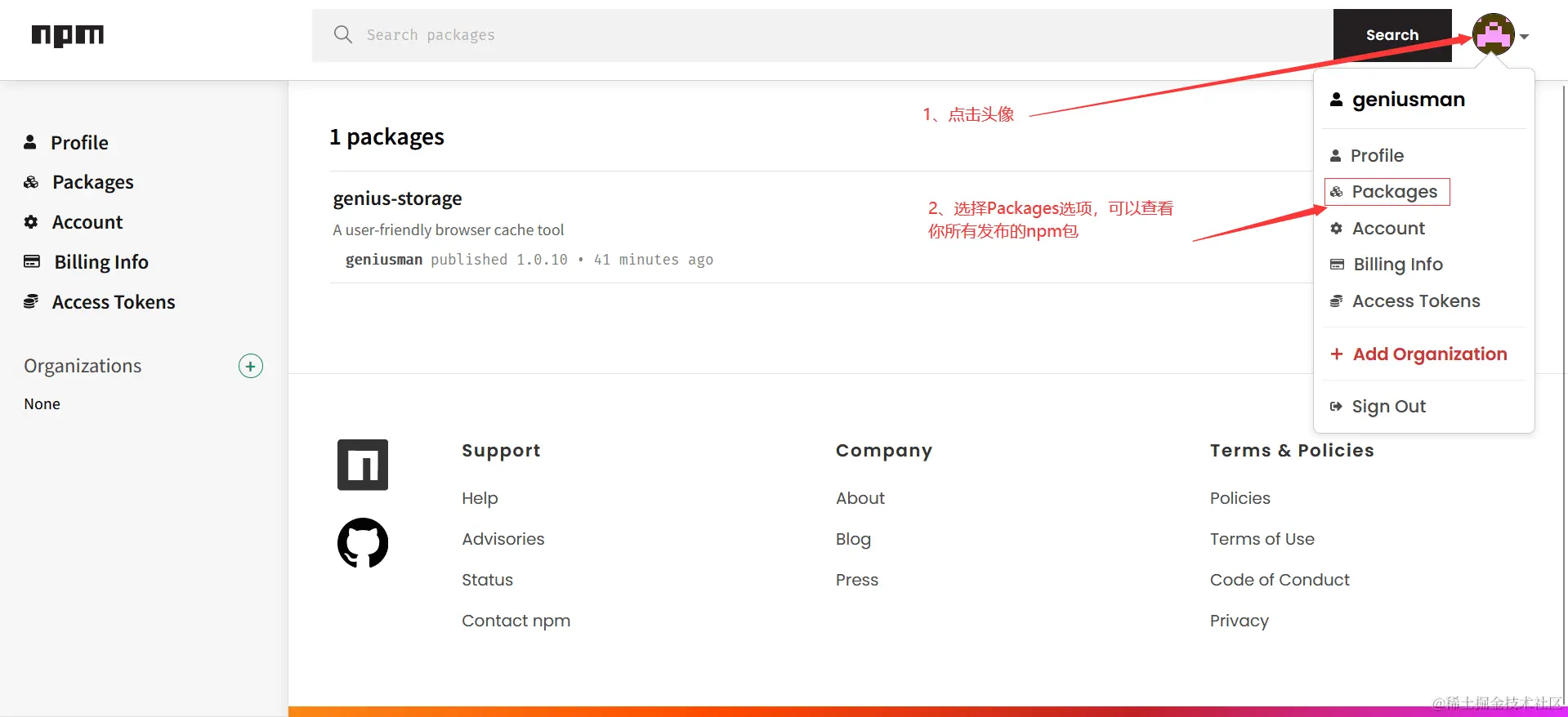This screenshot has height=717, width=1568.
Task: Click Add Organization in the dropdown
Action: [x=1430, y=354]
